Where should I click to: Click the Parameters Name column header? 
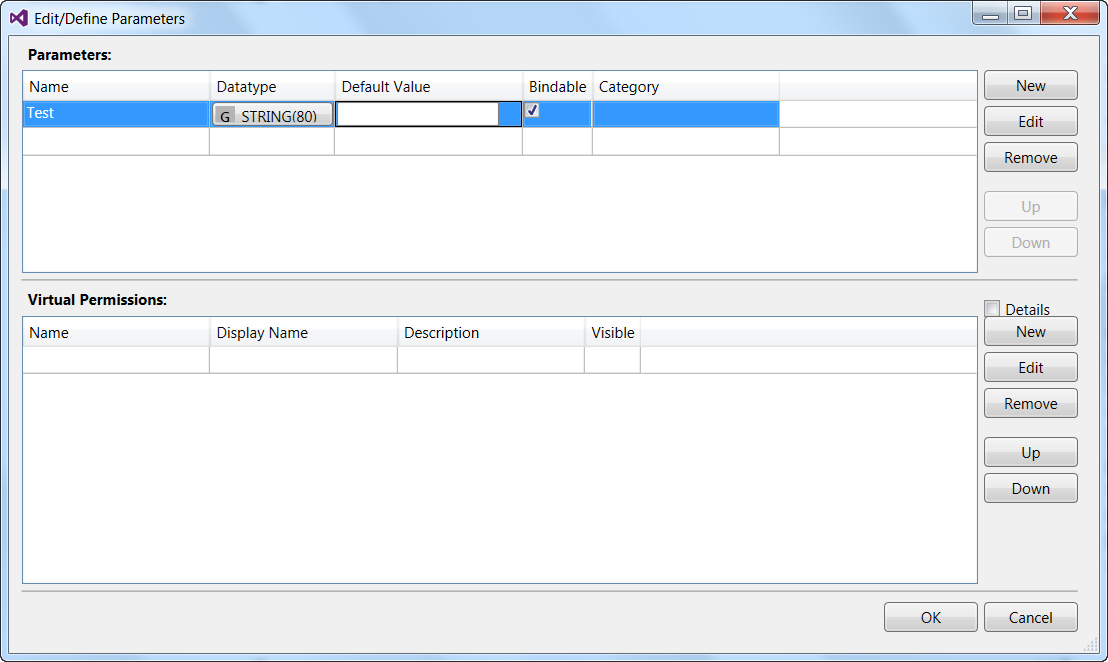point(116,86)
